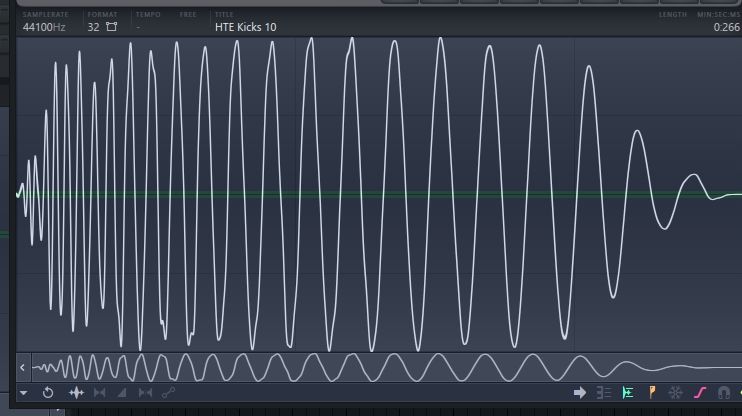
Task: Click the main waveform at the green center line
Action: coord(379,194)
